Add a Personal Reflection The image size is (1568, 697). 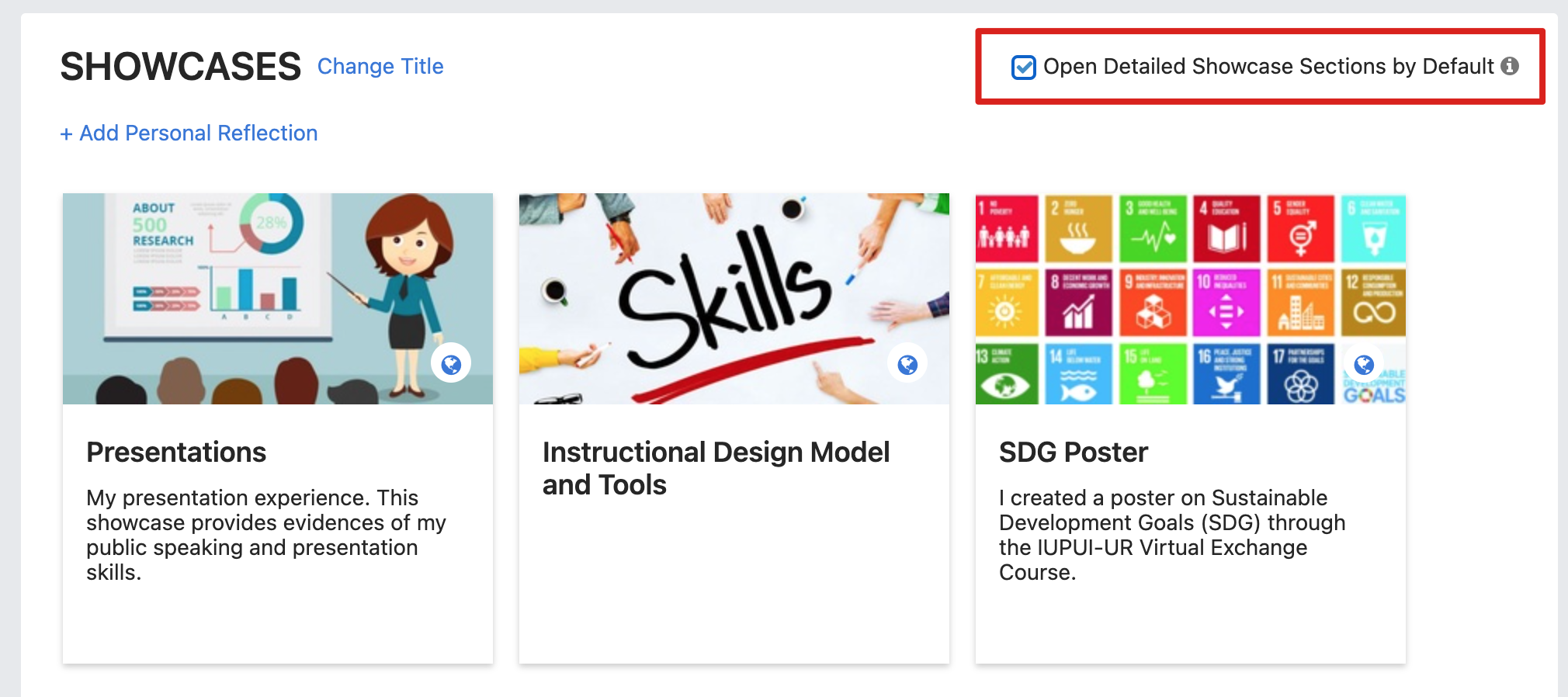(x=189, y=134)
